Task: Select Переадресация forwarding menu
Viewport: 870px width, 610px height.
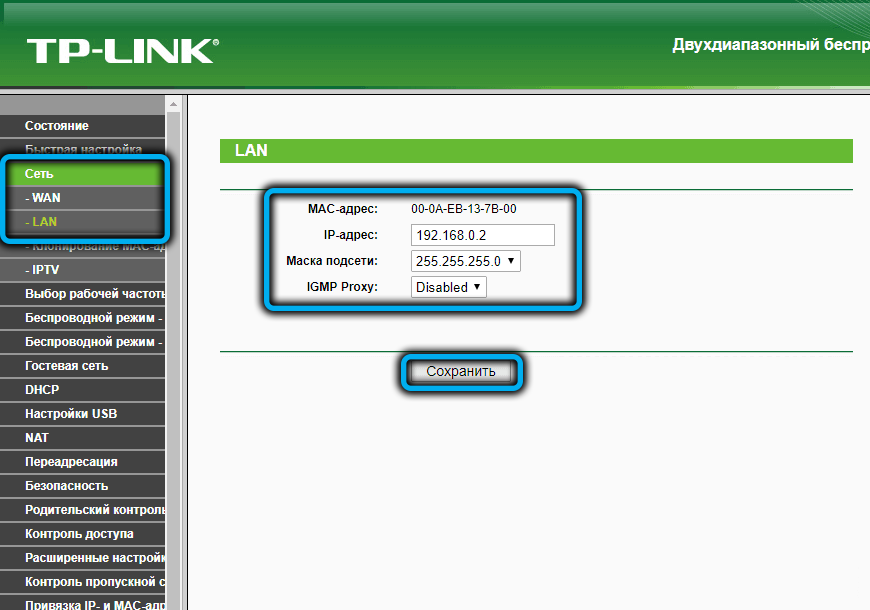Action: pyautogui.click(x=71, y=462)
